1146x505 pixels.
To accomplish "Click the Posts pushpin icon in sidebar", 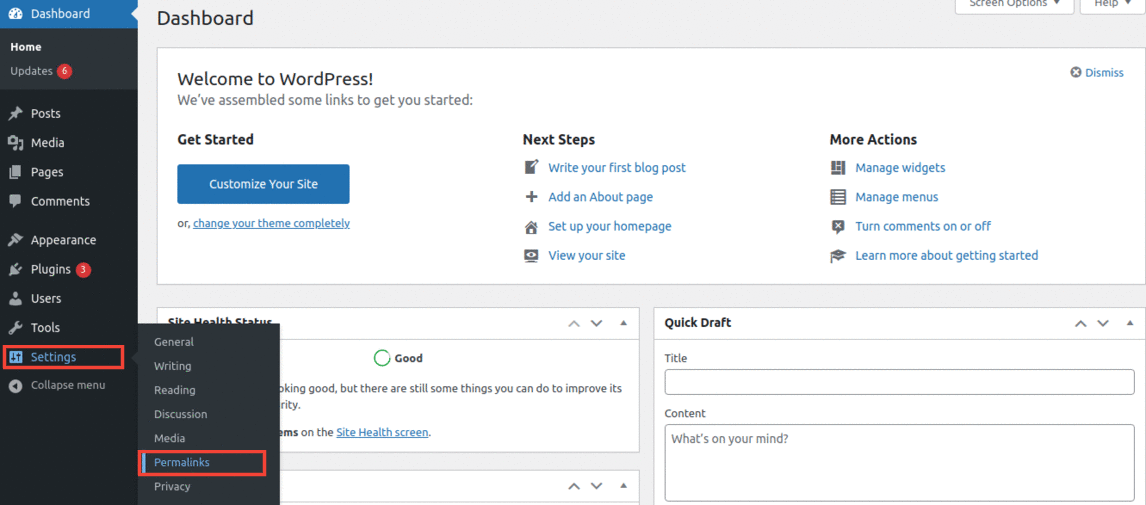I will pyautogui.click(x=15, y=114).
